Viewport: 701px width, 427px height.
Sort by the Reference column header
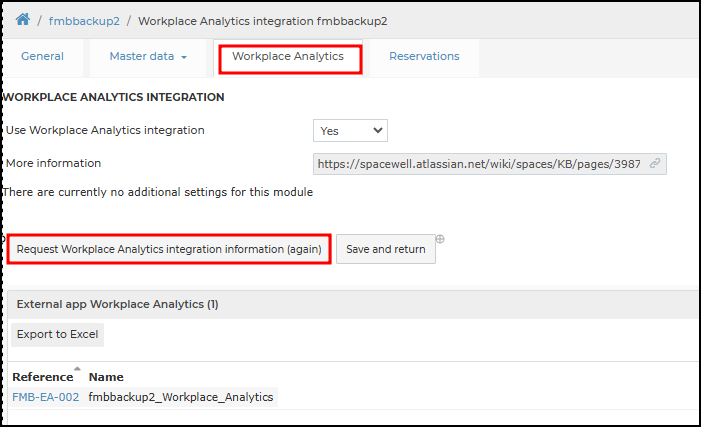pyautogui.click(x=43, y=377)
